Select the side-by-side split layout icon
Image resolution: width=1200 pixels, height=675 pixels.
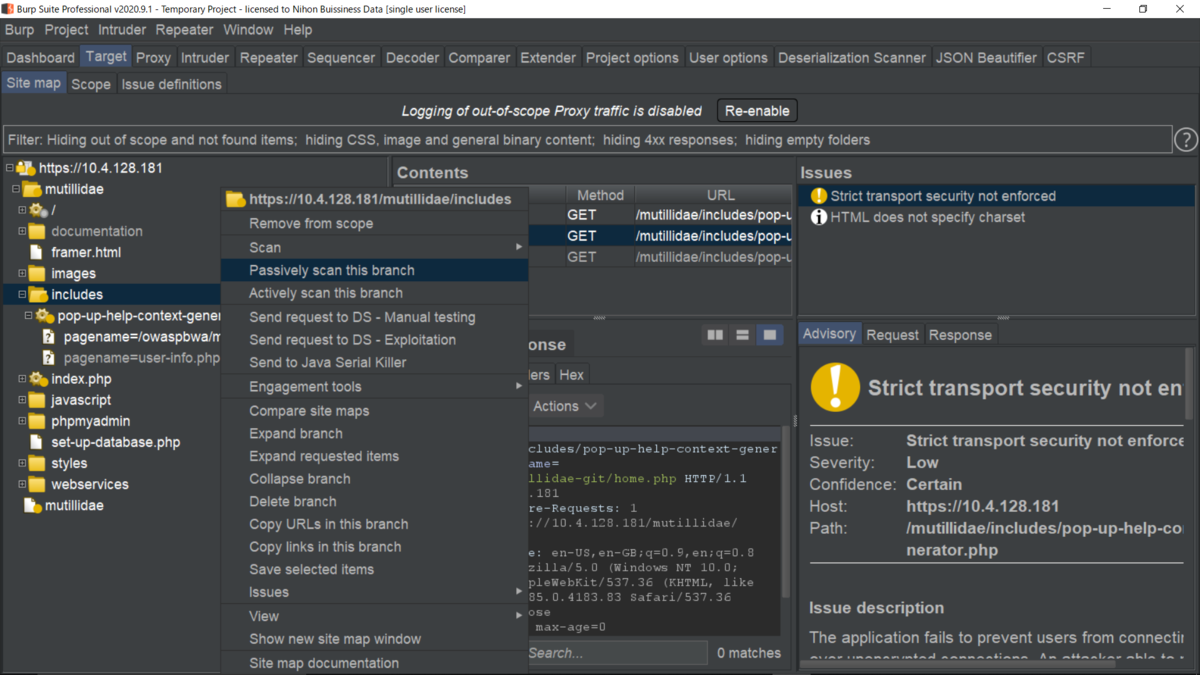[715, 335]
